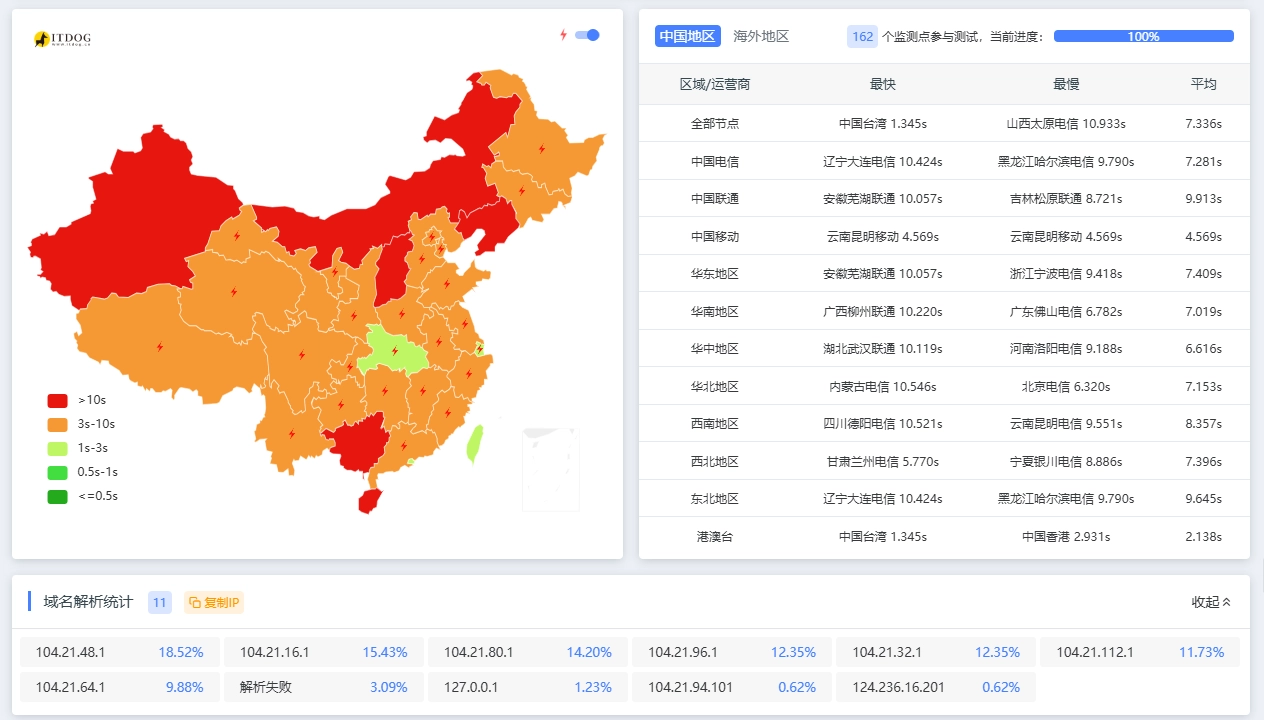Click the lightning marker on Heilongjiang

coord(542,149)
